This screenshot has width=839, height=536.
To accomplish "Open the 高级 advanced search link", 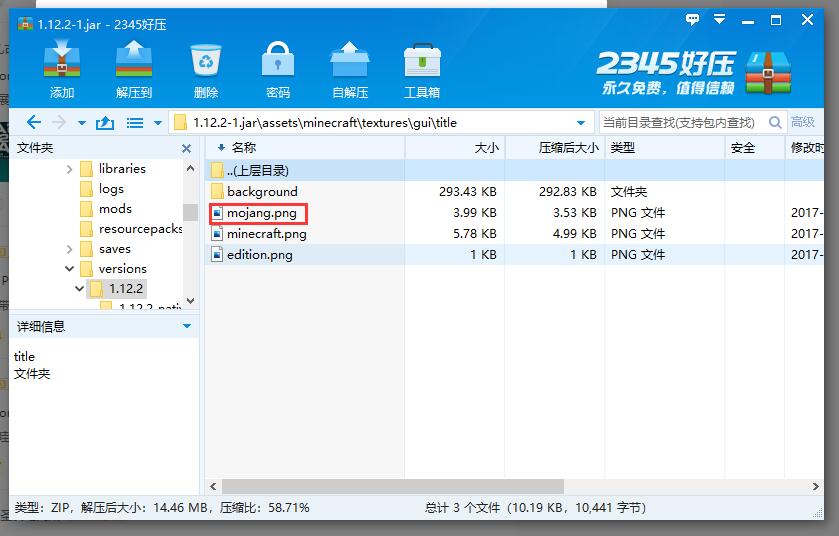I will pos(803,122).
